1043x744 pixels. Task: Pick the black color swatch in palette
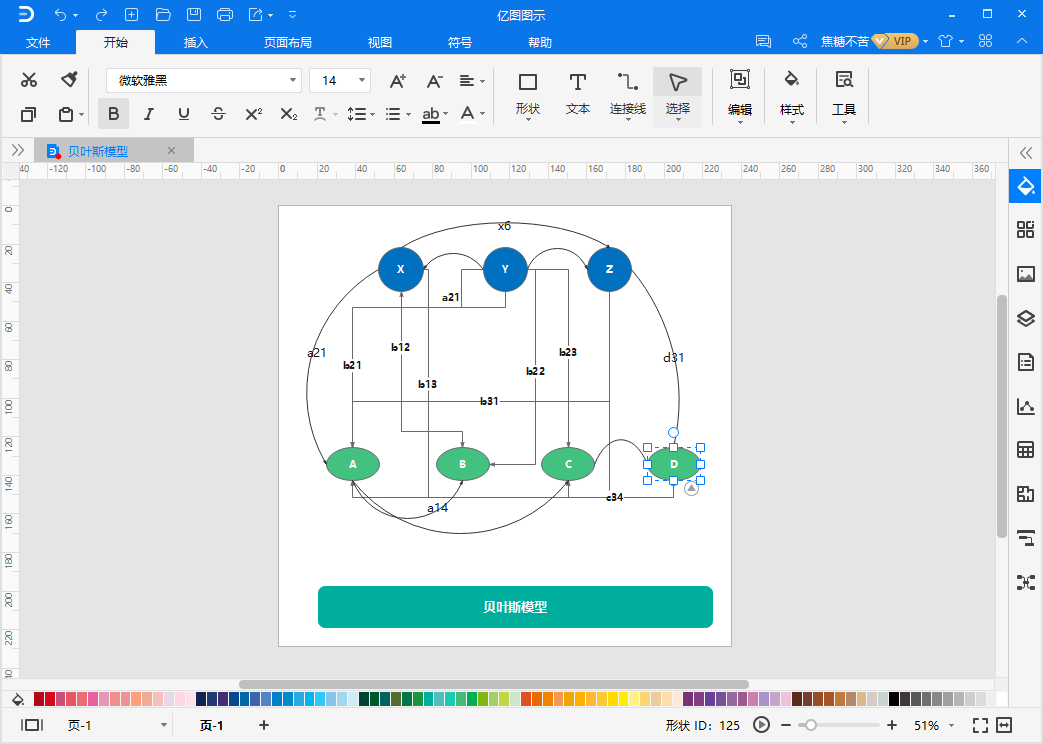[894, 699]
